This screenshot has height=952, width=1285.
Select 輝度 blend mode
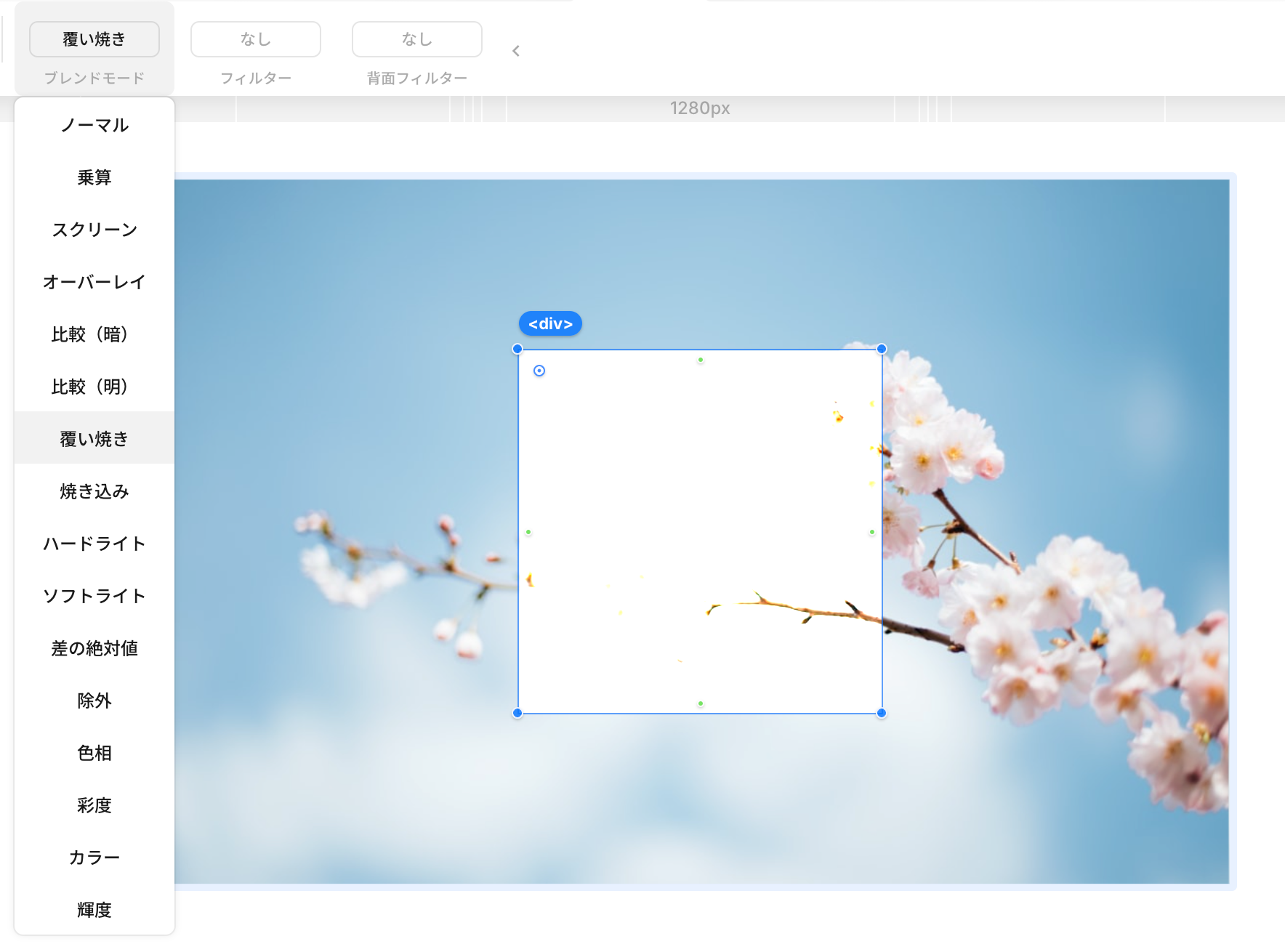click(x=94, y=910)
